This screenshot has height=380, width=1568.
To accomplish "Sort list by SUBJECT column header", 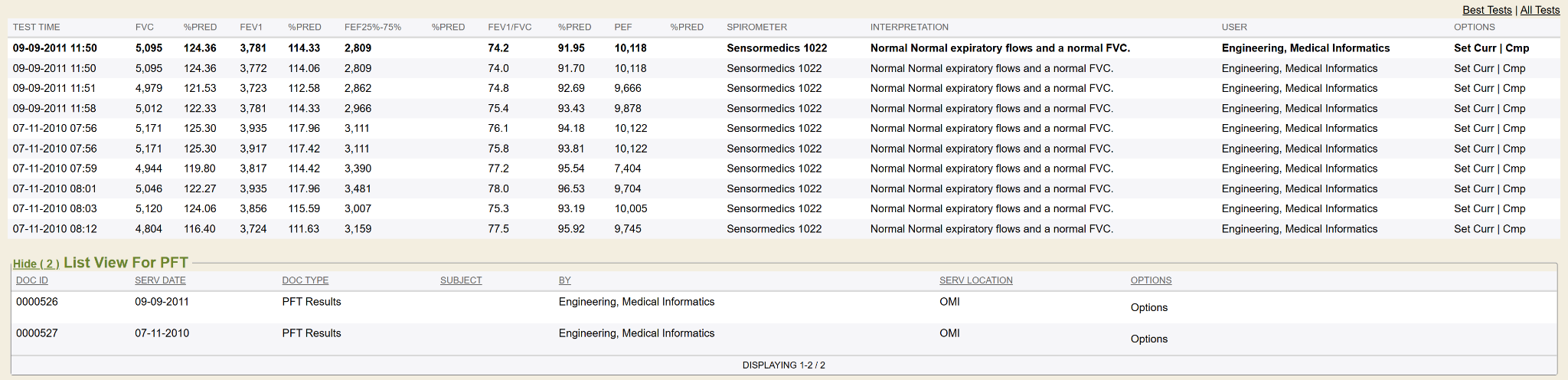I will coord(461,280).
